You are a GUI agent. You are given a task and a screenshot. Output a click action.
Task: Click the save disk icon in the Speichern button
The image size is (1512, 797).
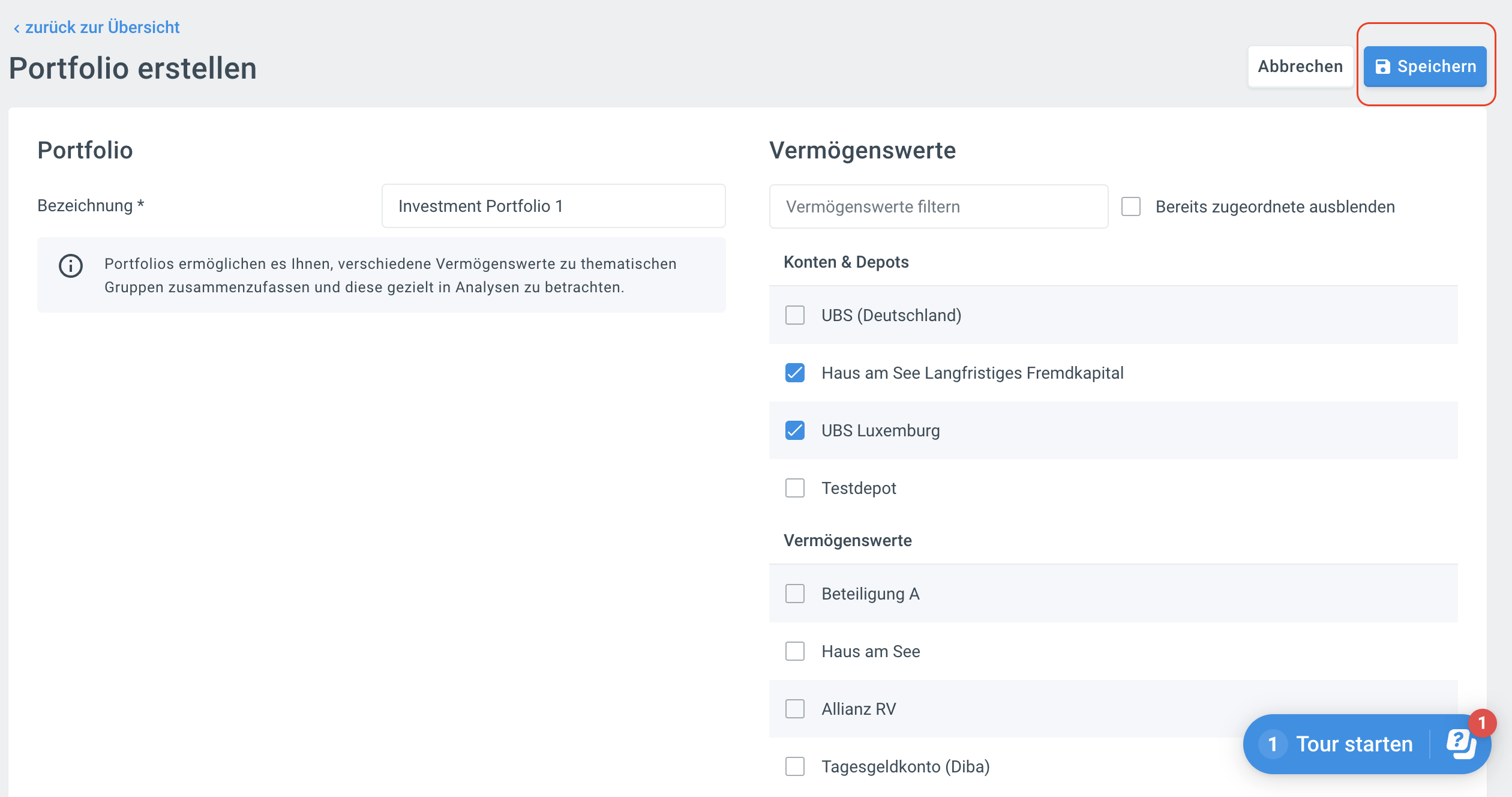(x=1383, y=67)
